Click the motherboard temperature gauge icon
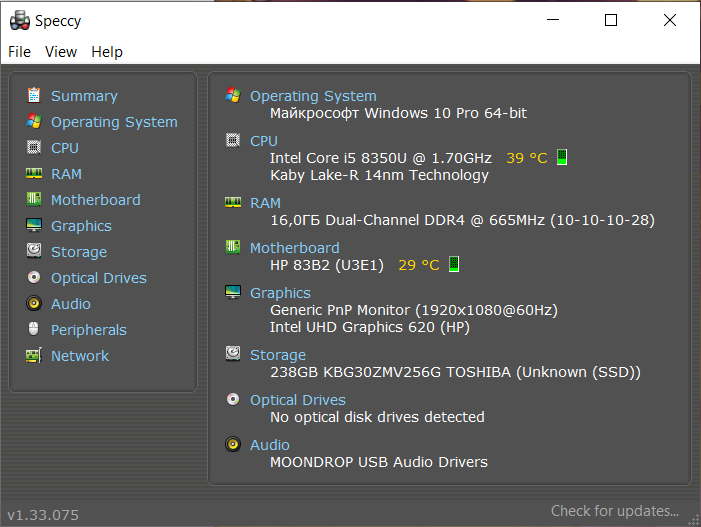The image size is (701, 527). [x=454, y=264]
